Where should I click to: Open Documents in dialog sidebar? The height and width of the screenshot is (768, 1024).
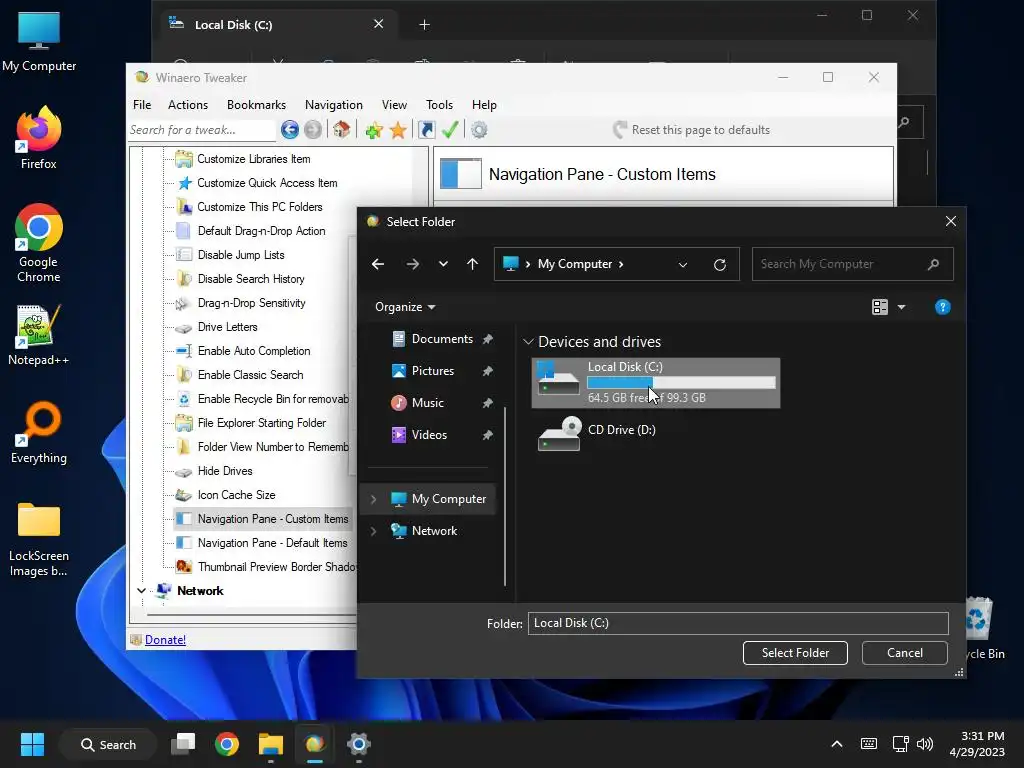click(x=442, y=339)
